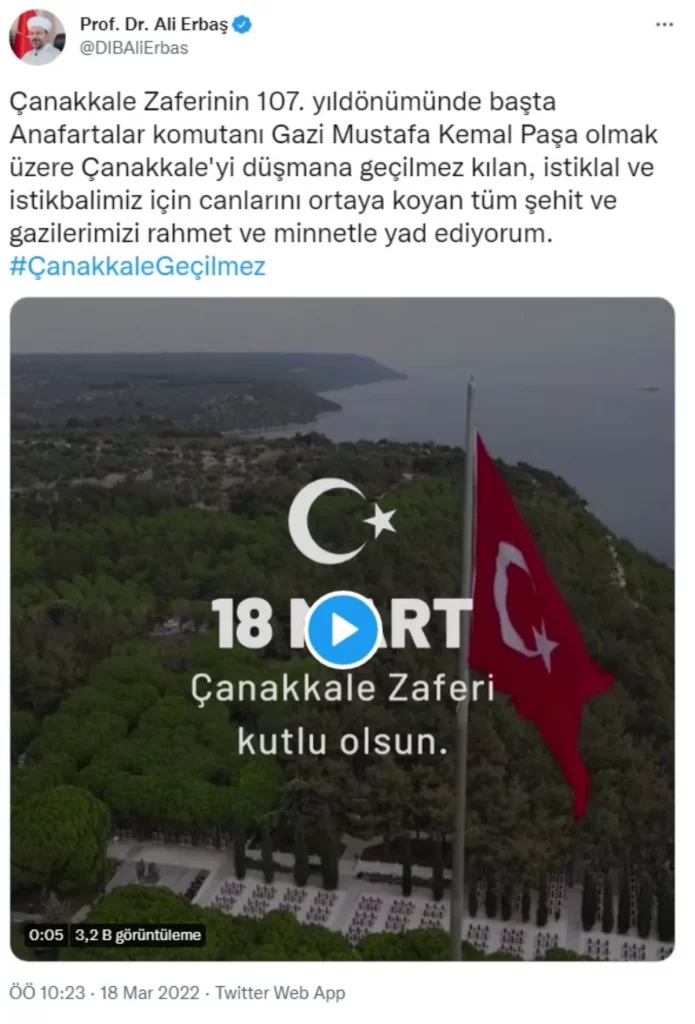Play the video with the blue play button

tap(342, 630)
